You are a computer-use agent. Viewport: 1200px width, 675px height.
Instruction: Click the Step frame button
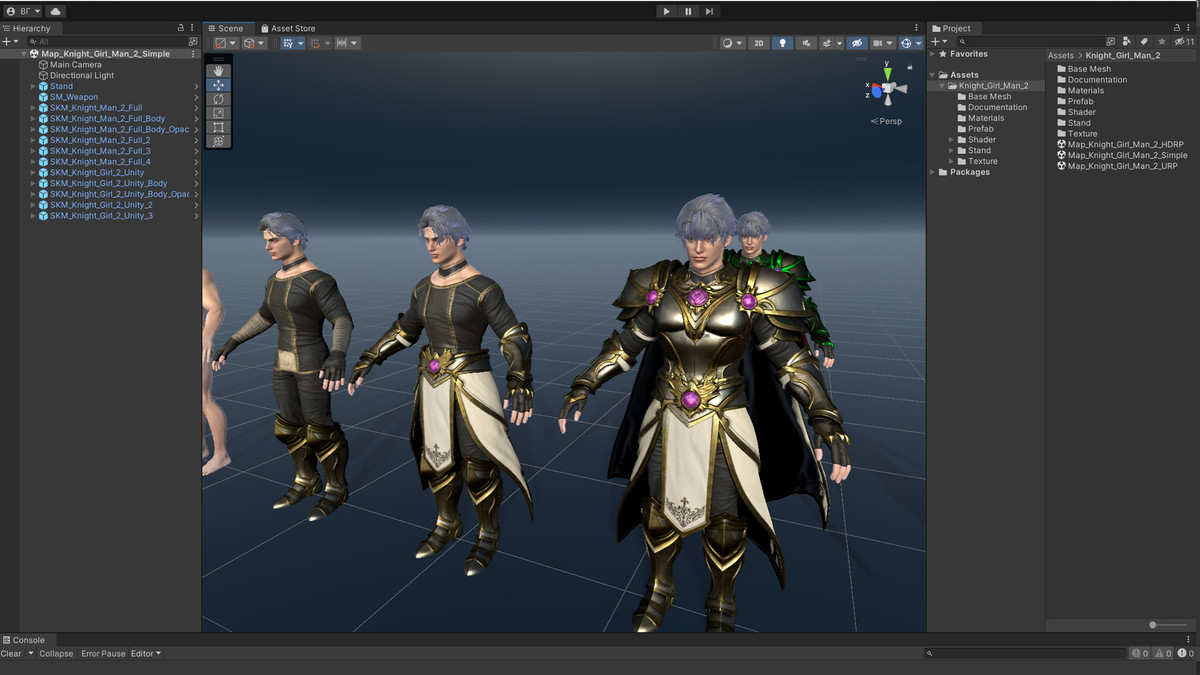click(x=709, y=11)
